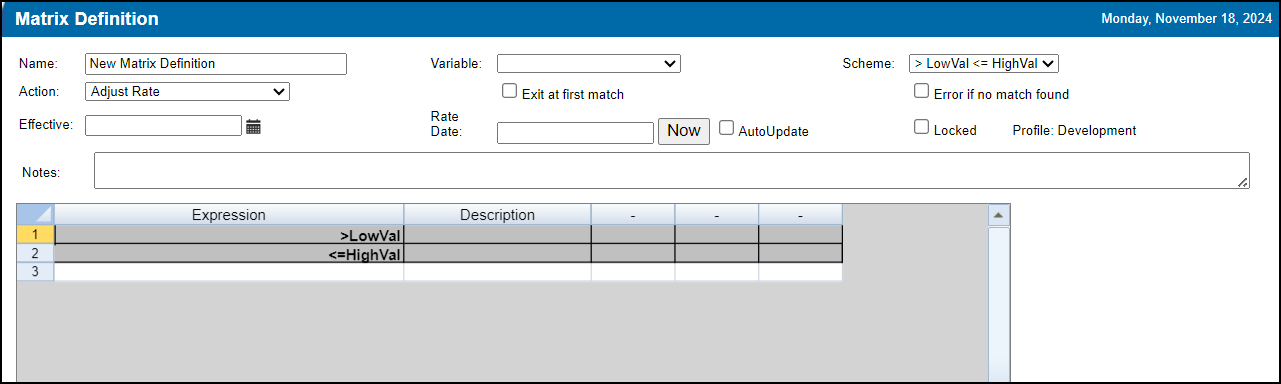The height and width of the screenshot is (384, 1281).
Task: Select the Expression column header
Action: tap(229, 215)
